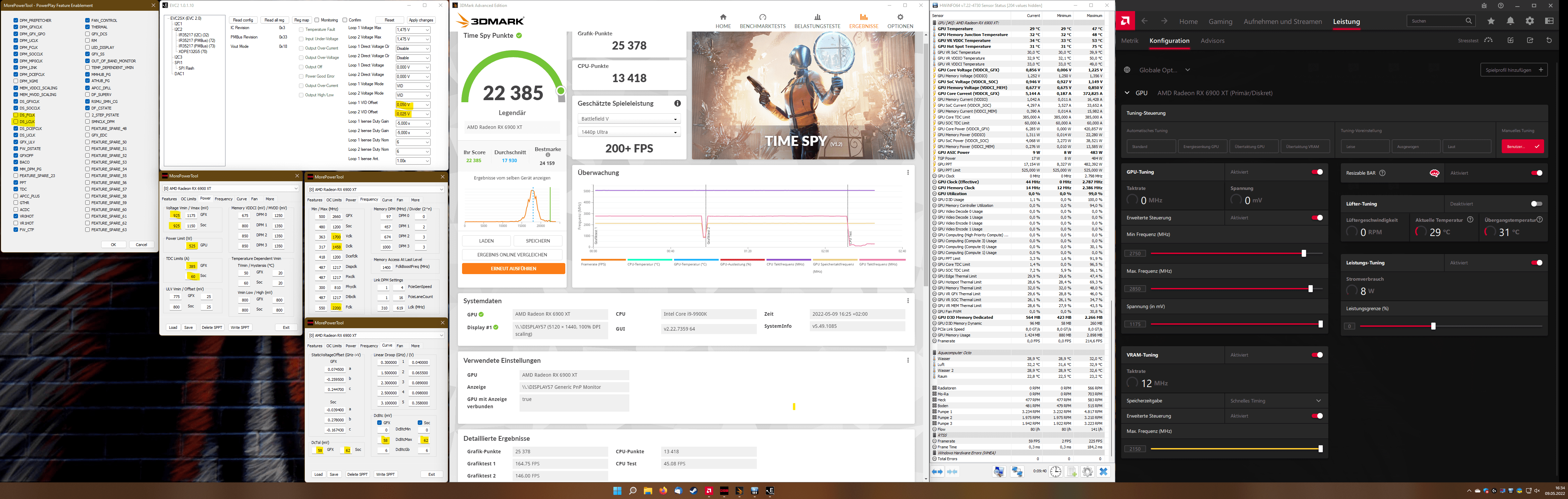
Task: Click HWiNFO reset clock icon
Action: 1055,472
